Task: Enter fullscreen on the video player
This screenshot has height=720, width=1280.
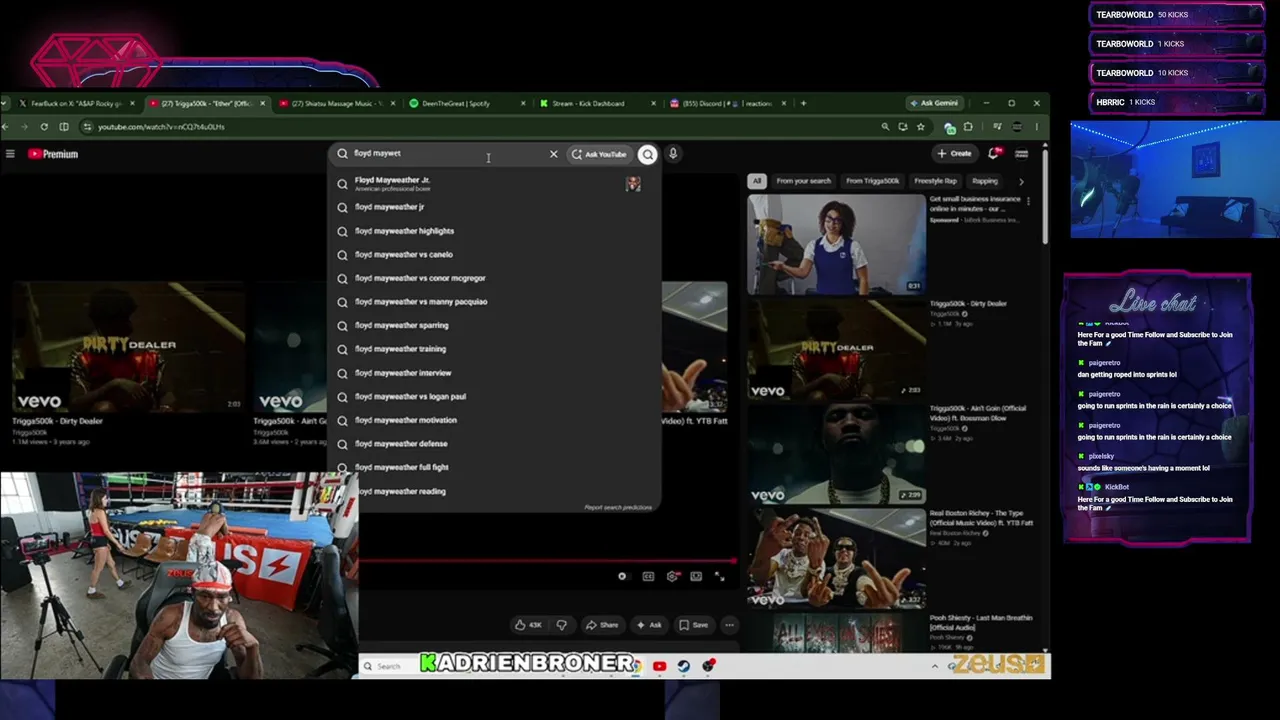Action: [719, 576]
